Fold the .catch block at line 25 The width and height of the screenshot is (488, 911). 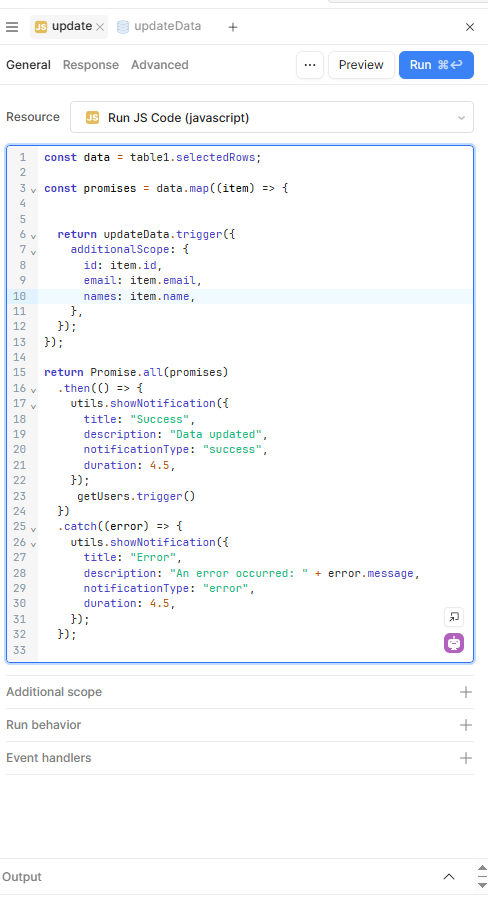pyautogui.click(x=33, y=529)
